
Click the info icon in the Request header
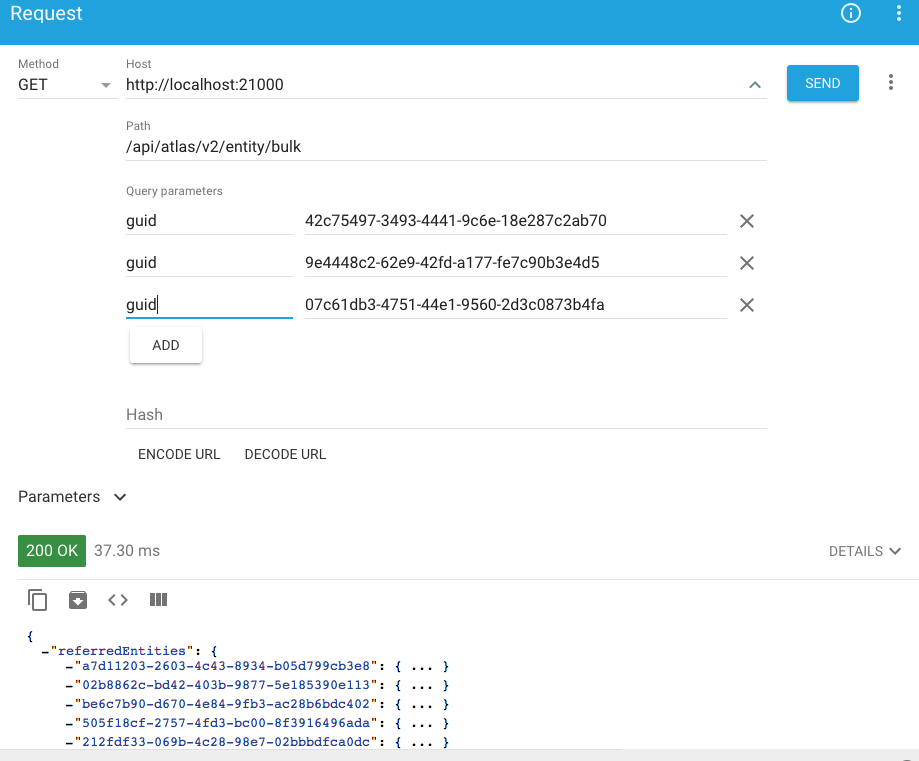pyautogui.click(x=851, y=14)
